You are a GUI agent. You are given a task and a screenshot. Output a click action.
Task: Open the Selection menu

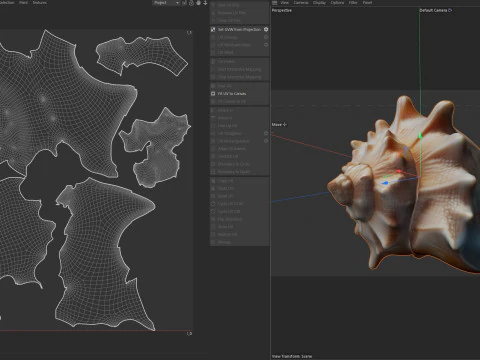click(7, 3)
